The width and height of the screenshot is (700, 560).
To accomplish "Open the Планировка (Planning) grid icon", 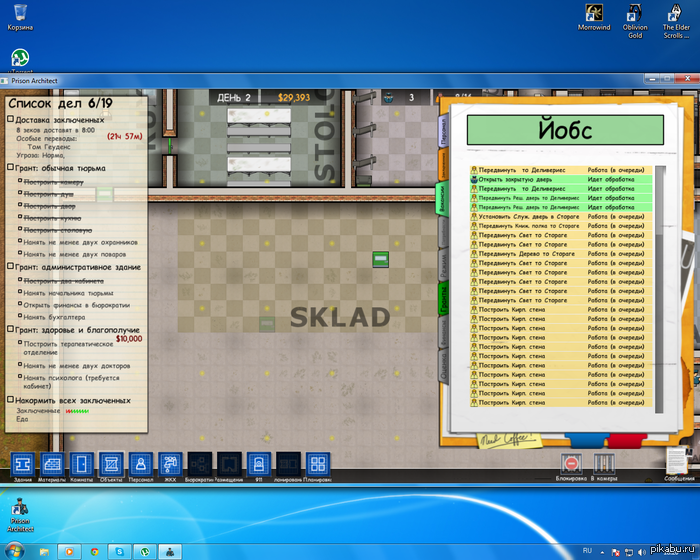I will click(x=317, y=465).
